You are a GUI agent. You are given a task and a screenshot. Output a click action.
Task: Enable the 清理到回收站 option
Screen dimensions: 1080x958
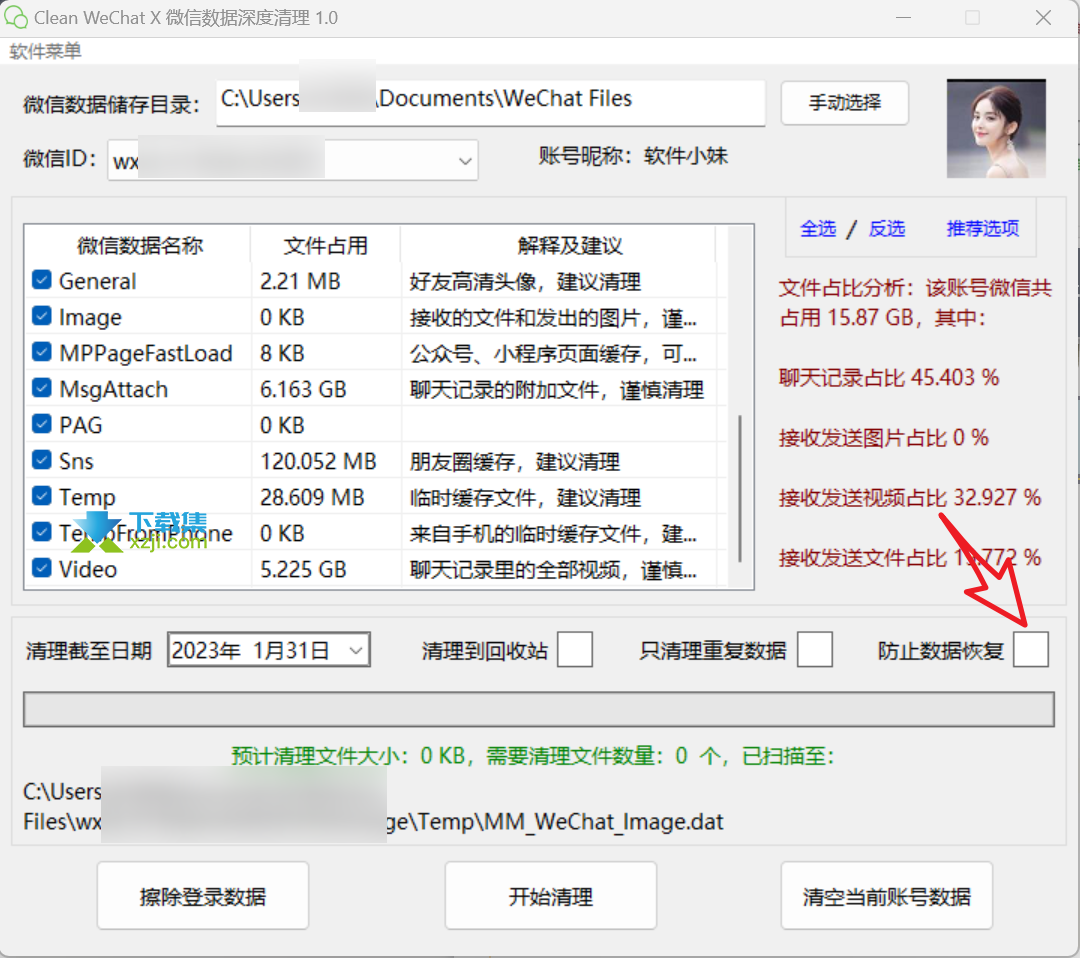[575, 649]
